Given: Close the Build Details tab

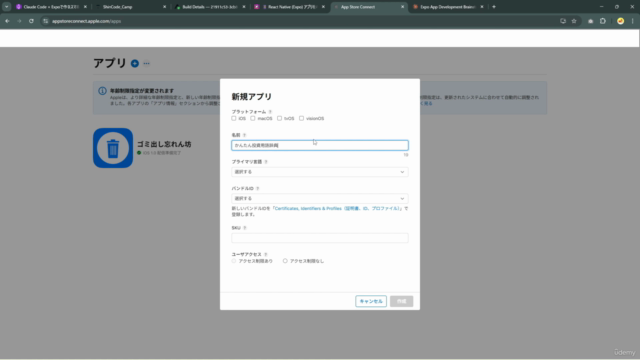Looking at the screenshot, I should click(244, 7).
